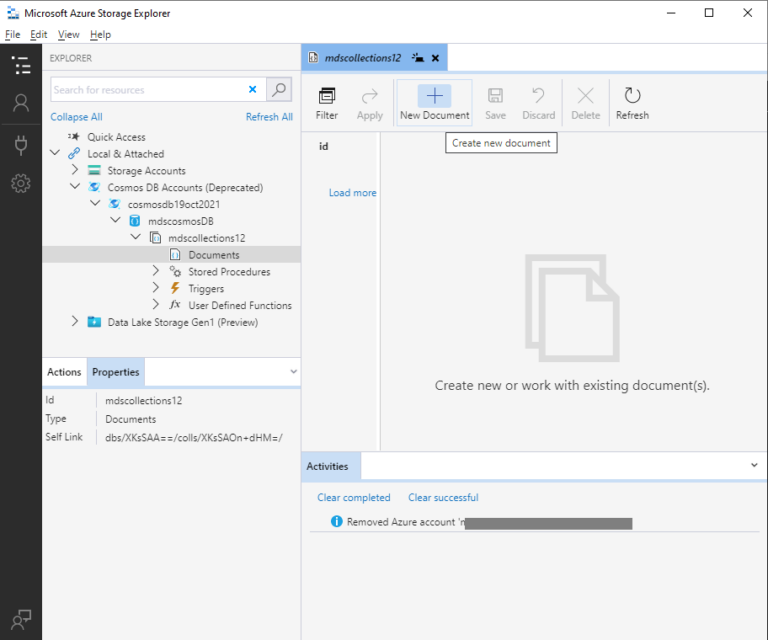Collapse the Activities panel chevron

[754, 466]
